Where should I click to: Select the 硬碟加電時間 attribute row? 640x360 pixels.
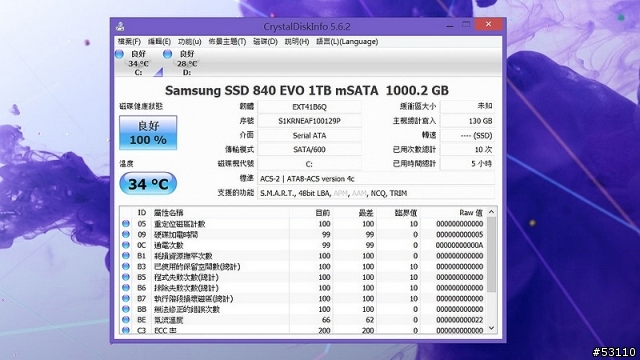click(x=303, y=234)
